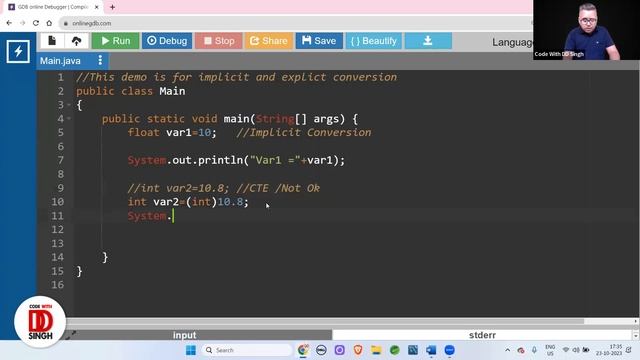This screenshot has height=360, width=640.
Task: Click 'System.' on line 11
Action: [150, 216]
